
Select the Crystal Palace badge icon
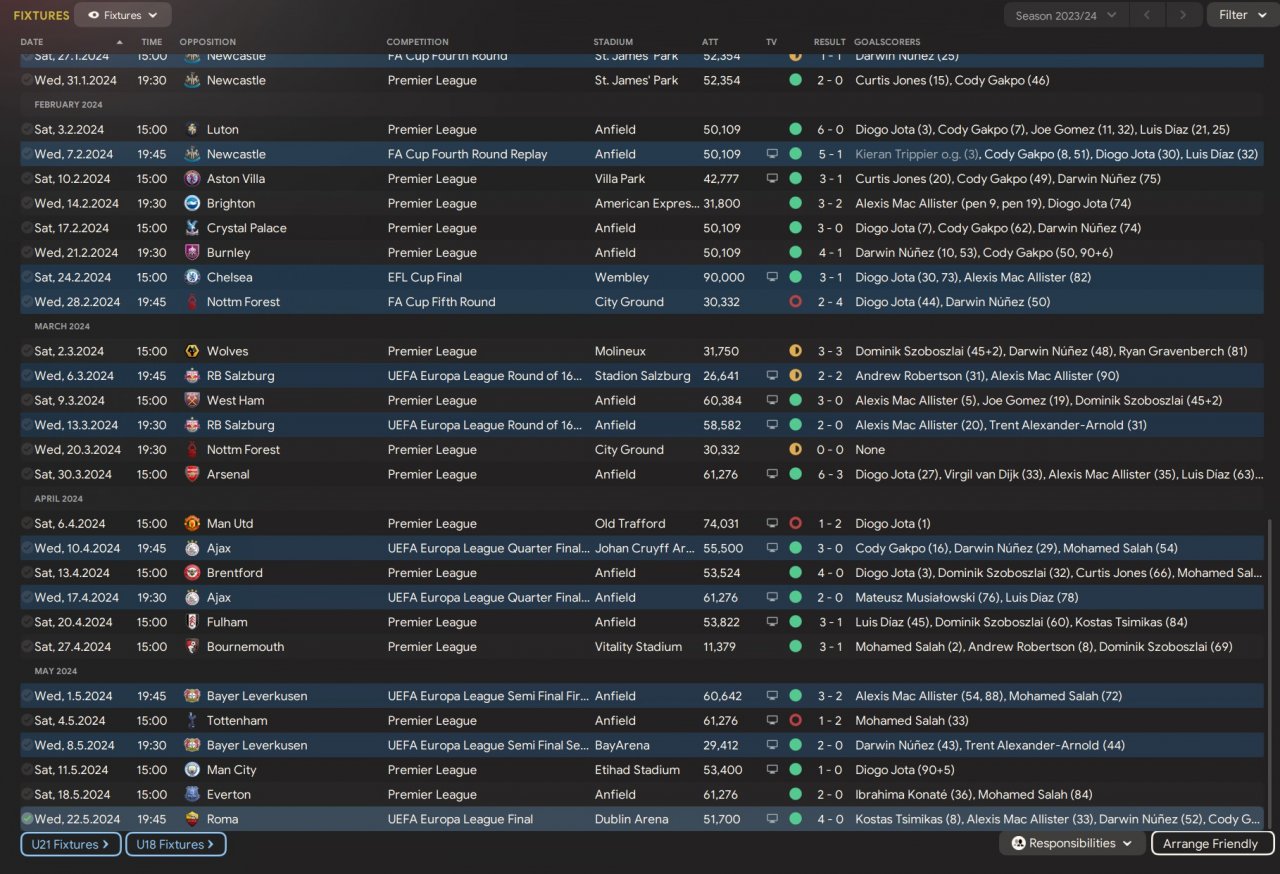pyautogui.click(x=192, y=228)
